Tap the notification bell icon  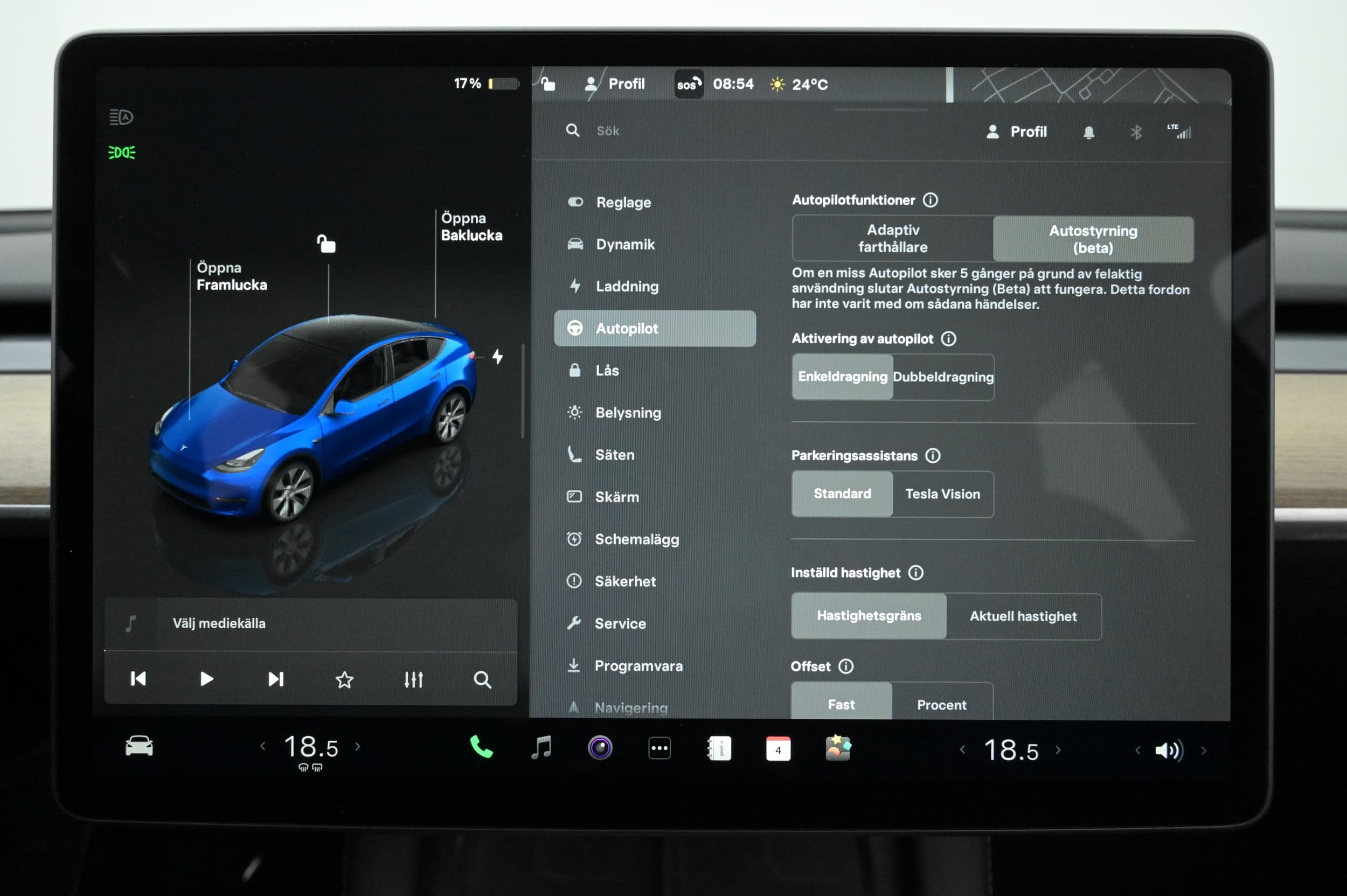click(x=1089, y=133)
